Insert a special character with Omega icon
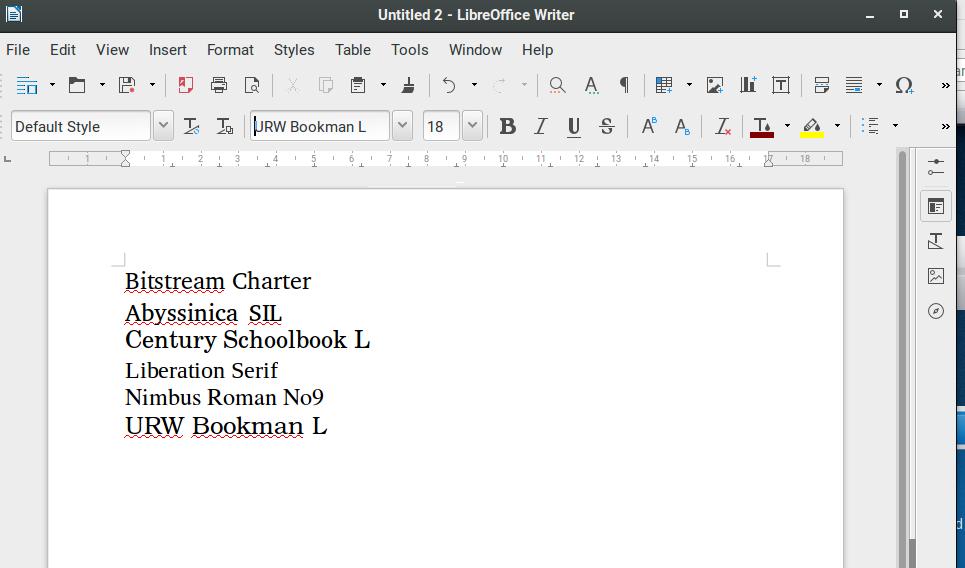The image size is (965, 568). point(904,85)
